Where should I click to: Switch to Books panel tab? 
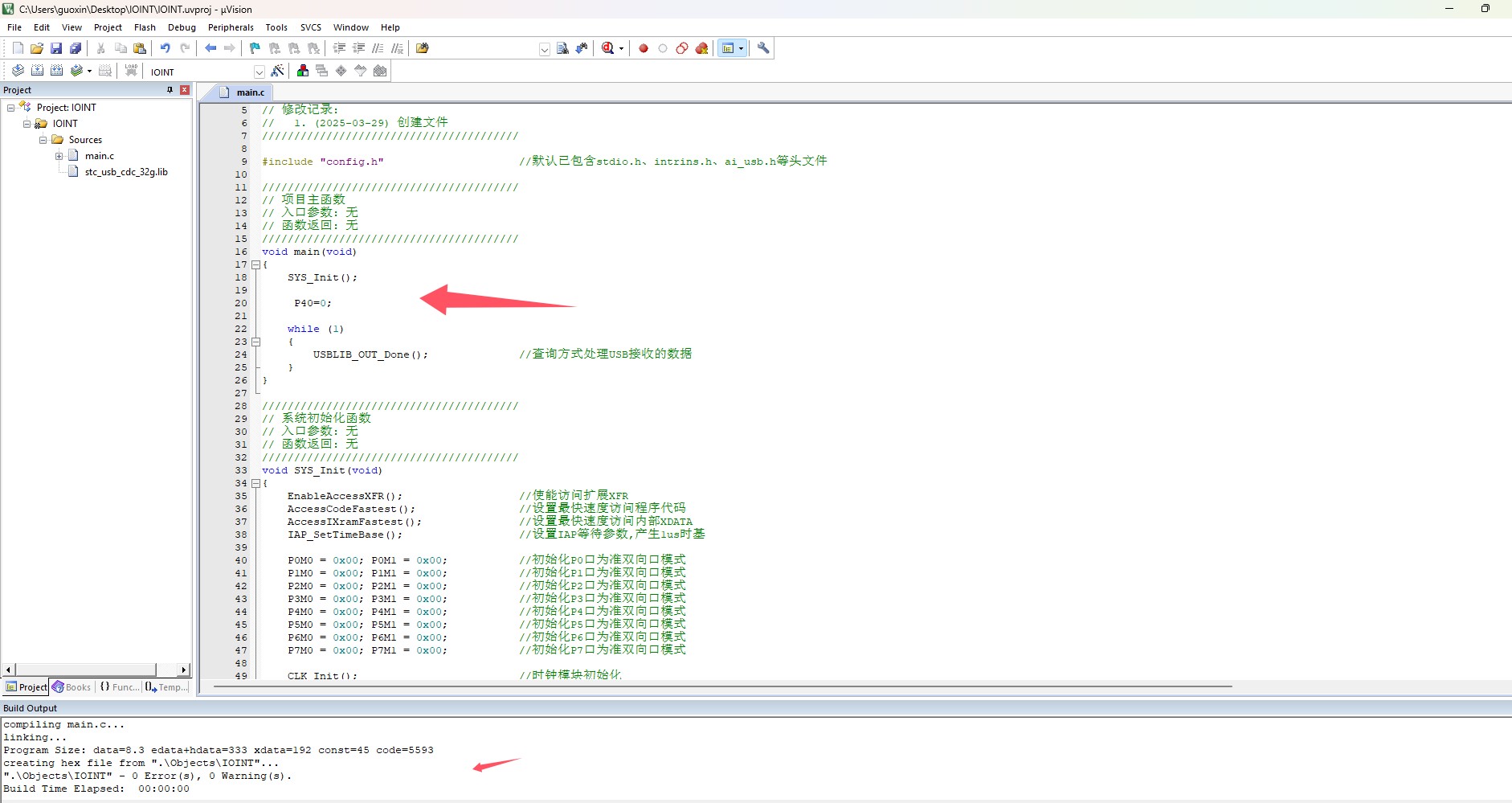click(72, 687)
